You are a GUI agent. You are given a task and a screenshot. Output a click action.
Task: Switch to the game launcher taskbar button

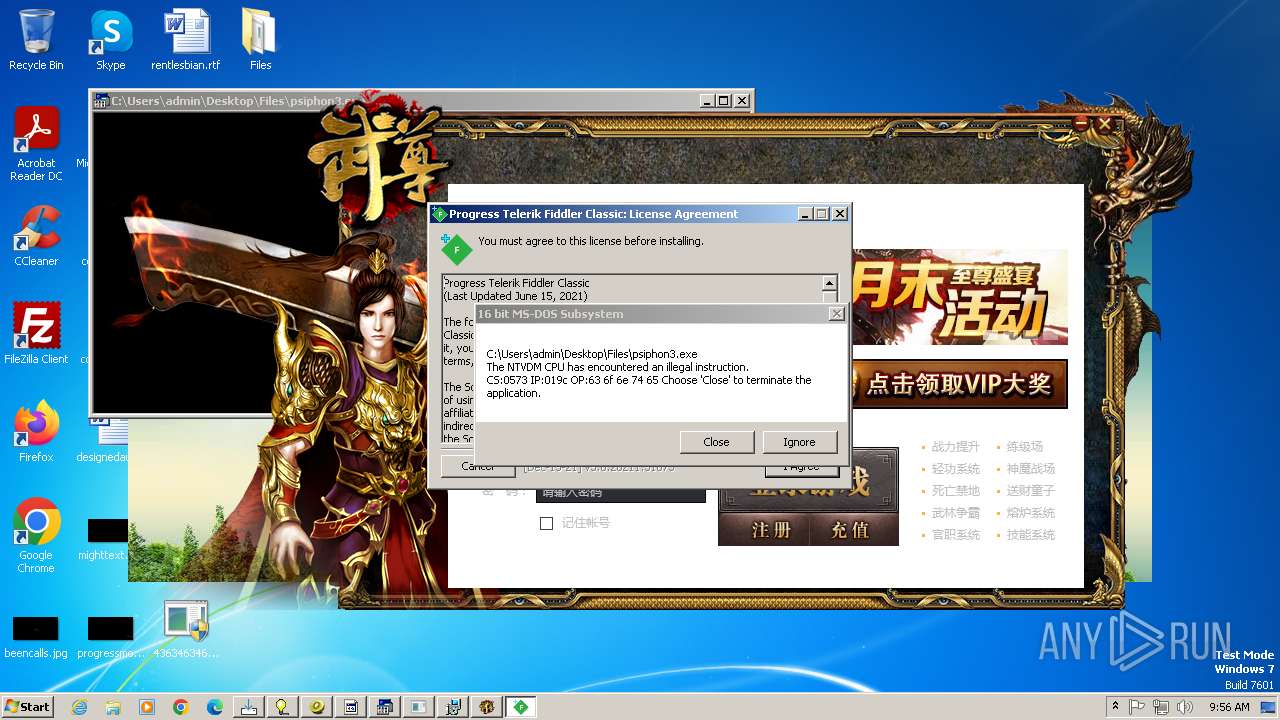[486, 707]
